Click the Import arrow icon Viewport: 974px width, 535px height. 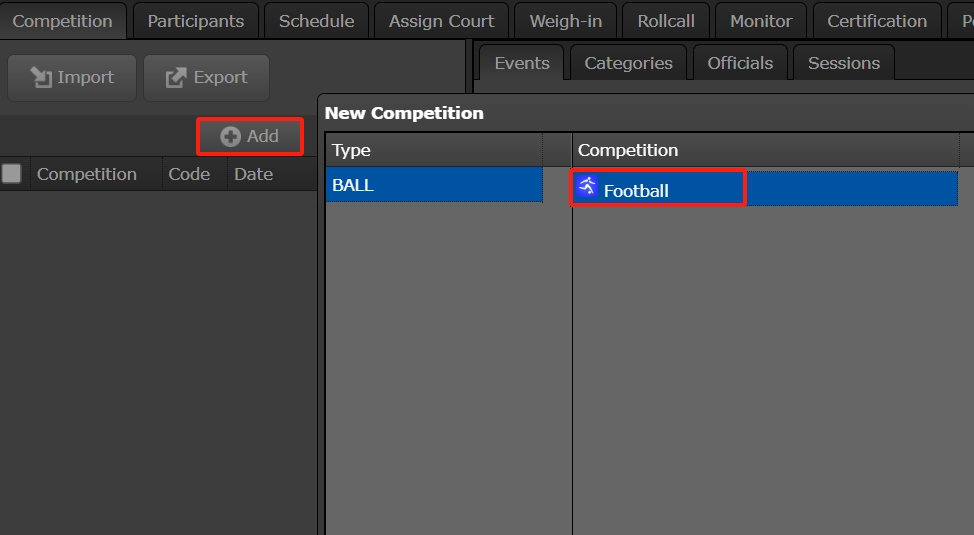point(41,77)
